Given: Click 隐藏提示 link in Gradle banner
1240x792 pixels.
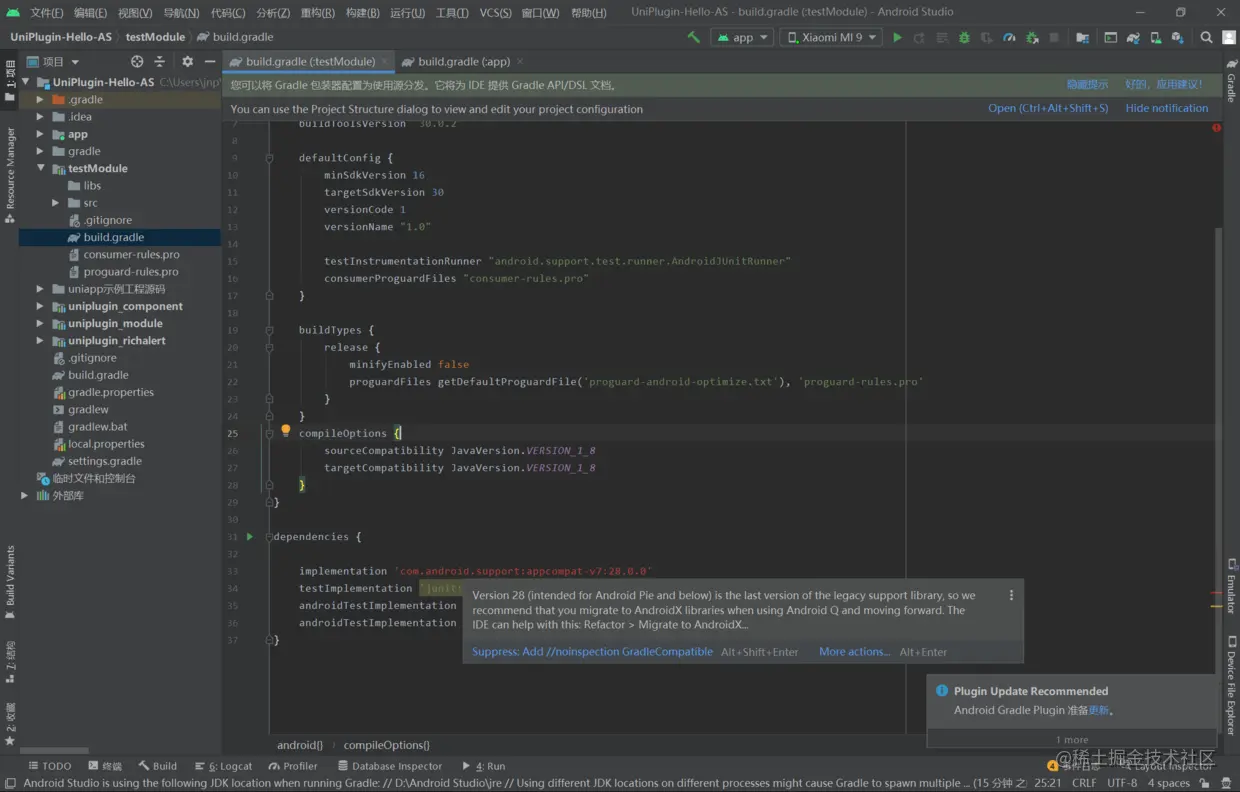Looking at the screenshot, I should [1087, 85].
